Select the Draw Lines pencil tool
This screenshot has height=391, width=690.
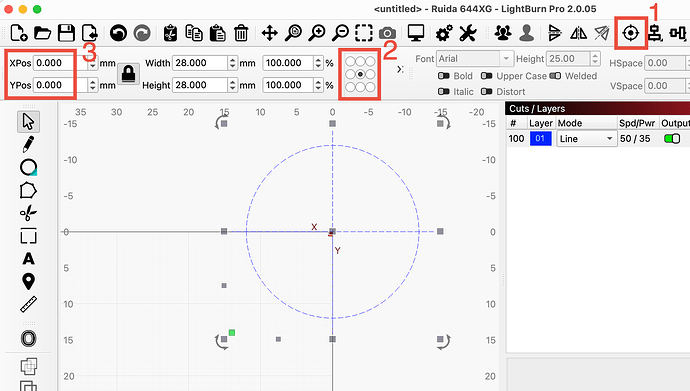coord(29,144)
